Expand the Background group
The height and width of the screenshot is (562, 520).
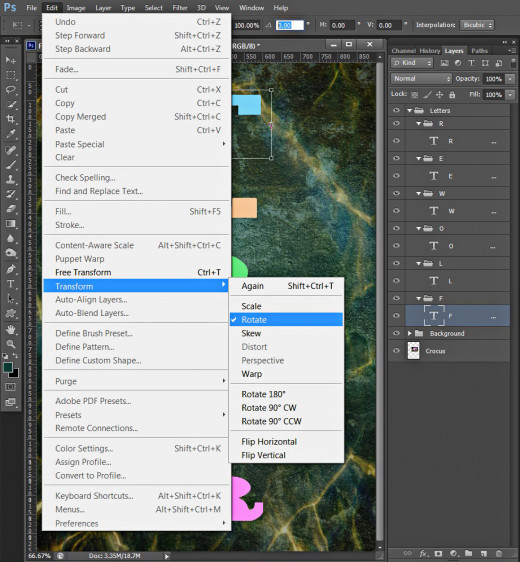click(410, 333)
